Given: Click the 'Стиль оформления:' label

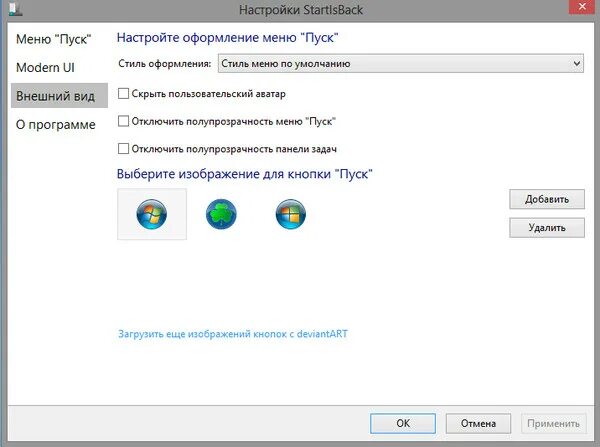Looking at the screenshot, I should coord(165,64).
